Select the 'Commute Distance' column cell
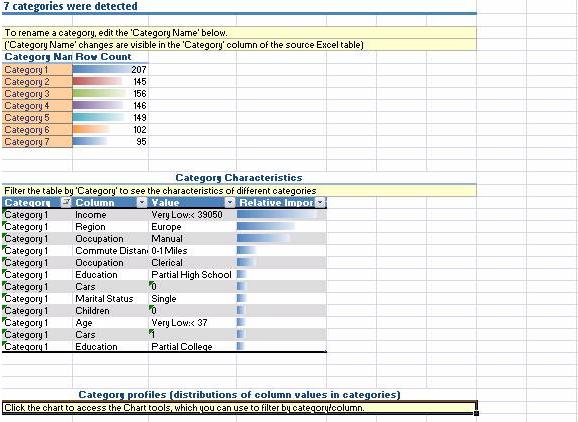The width and height of the screenshot is (578, 422). [x=111, y=251]
